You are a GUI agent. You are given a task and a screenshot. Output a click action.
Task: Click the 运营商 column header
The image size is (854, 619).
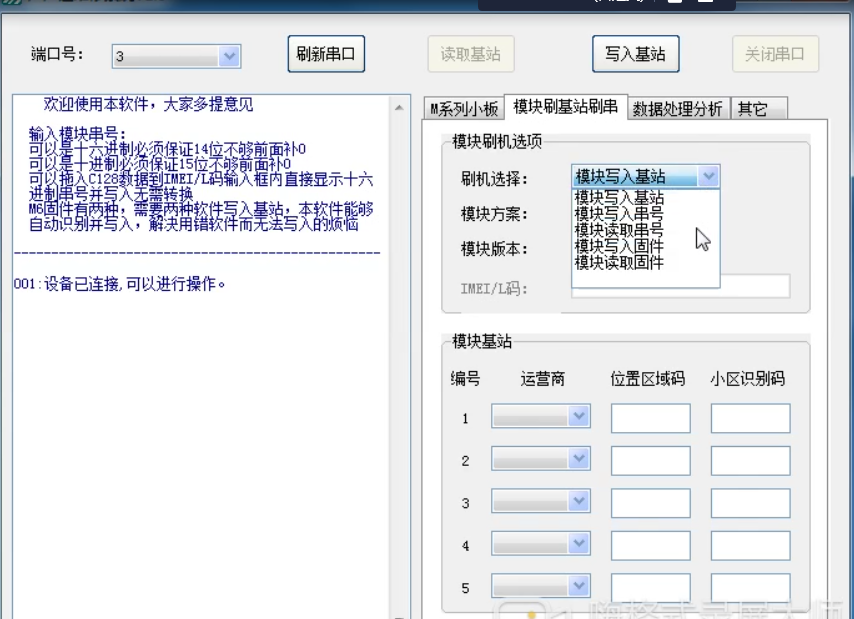coord(542,378)
